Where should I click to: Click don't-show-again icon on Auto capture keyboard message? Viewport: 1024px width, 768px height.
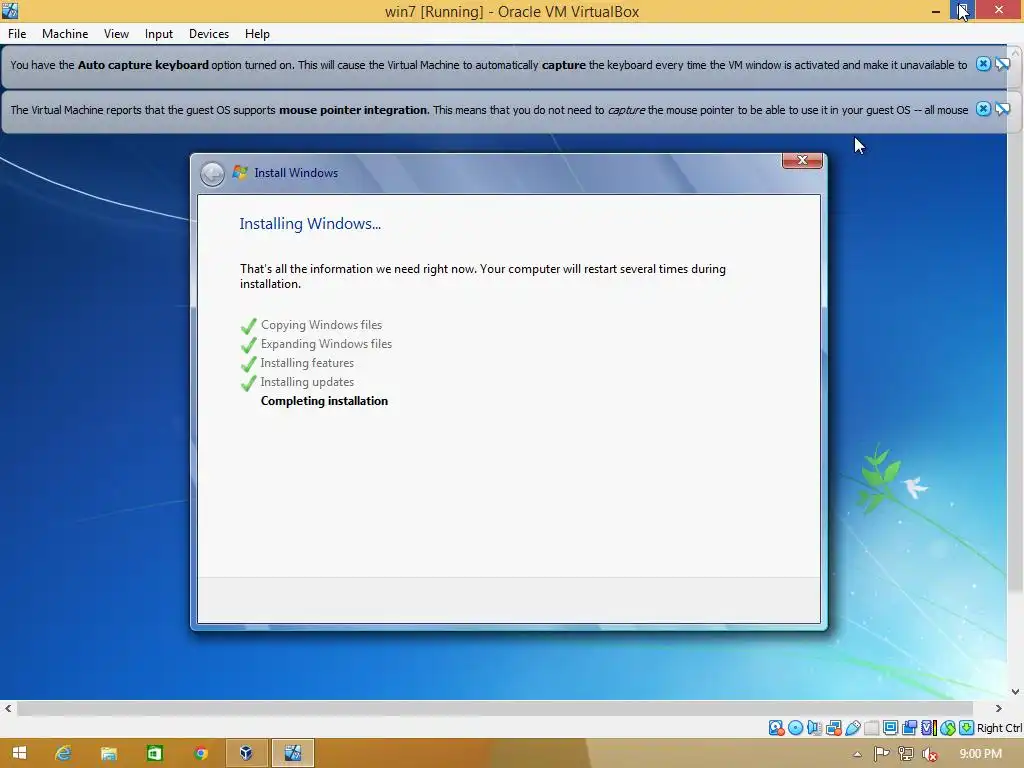click(1002, 64)
